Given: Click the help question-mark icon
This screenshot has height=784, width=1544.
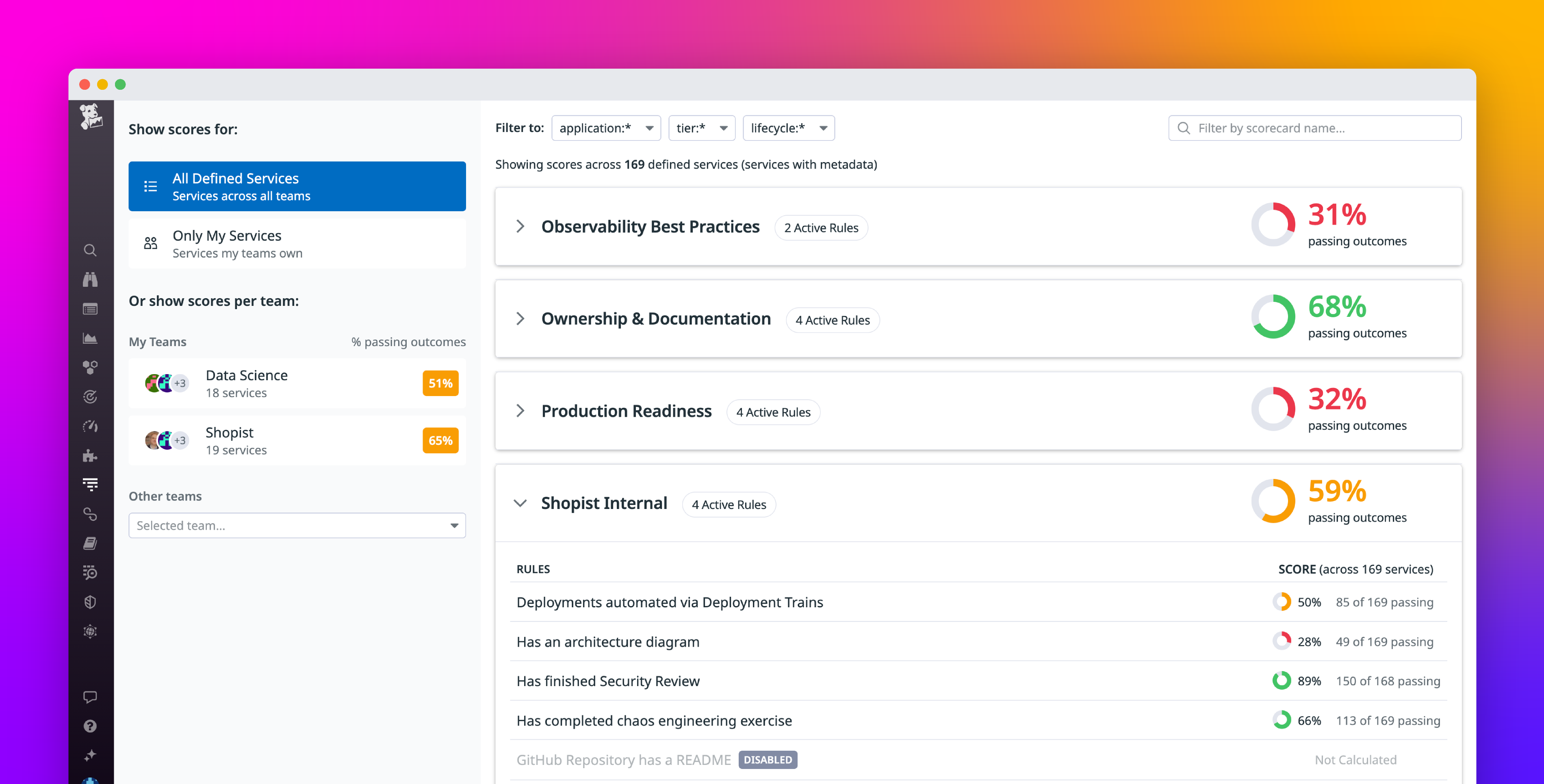Looking at the screenshot, I should pos(91,726).
